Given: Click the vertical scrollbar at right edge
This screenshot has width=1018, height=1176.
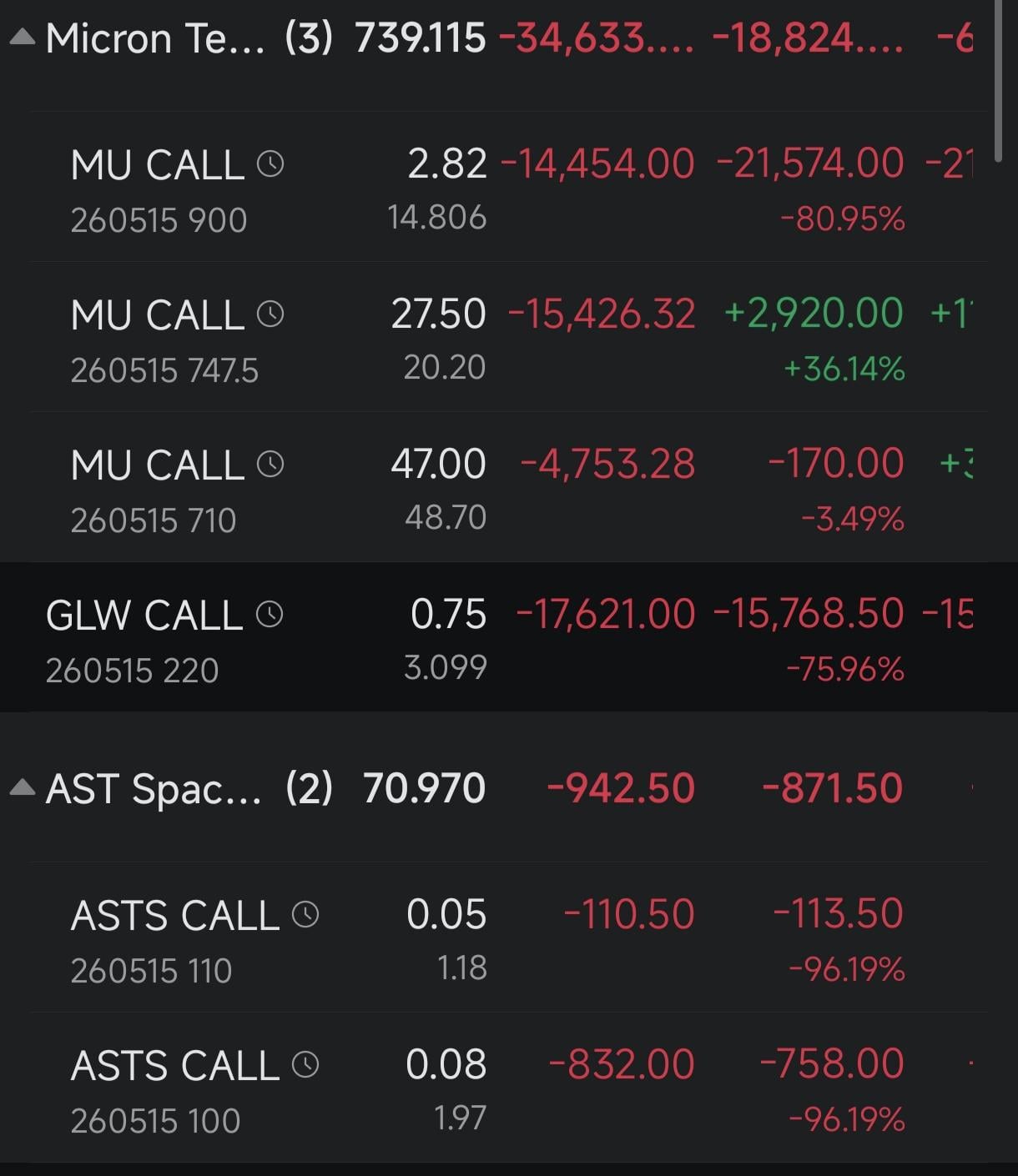Looking at the screenshot, I should (x=998, y=81).
